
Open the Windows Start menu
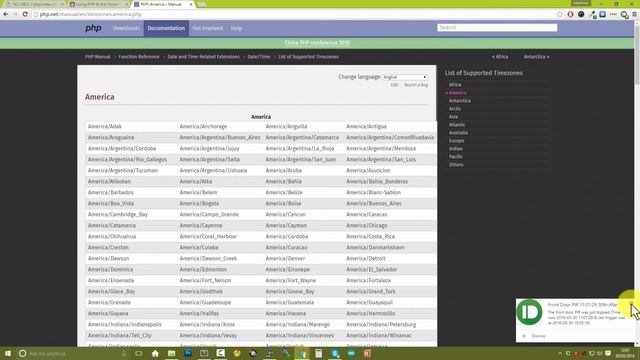pos(7,353)
